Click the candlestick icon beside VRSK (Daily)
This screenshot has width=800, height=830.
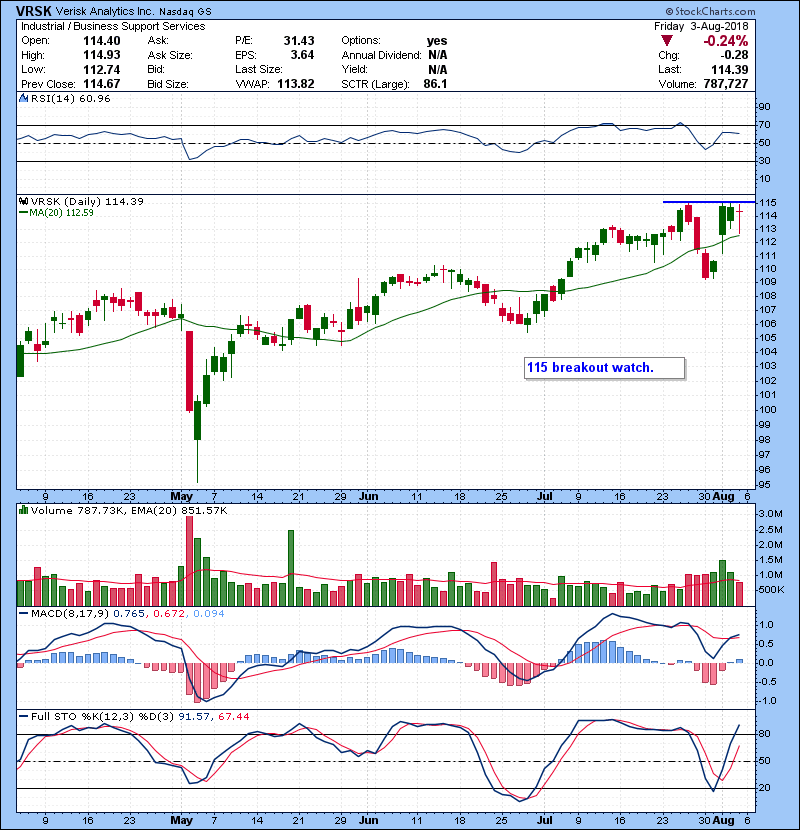click(x=23, y=201)
